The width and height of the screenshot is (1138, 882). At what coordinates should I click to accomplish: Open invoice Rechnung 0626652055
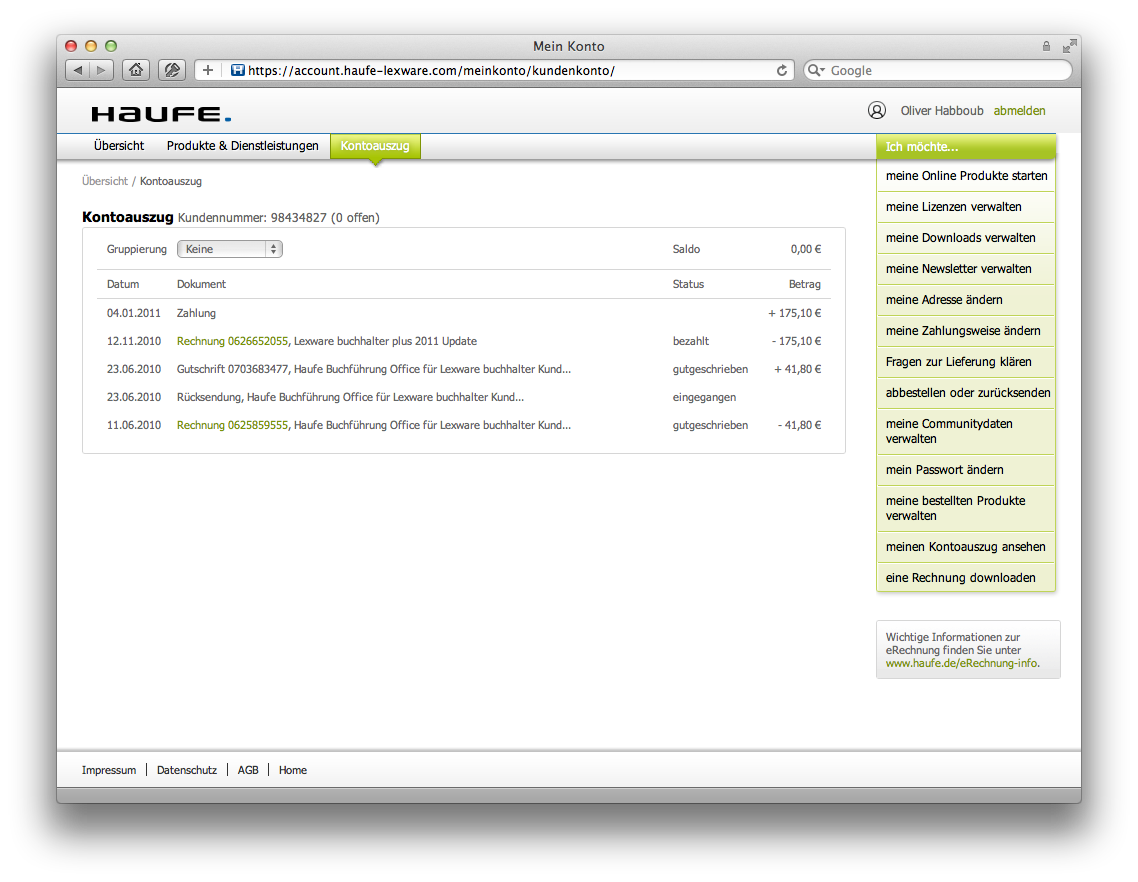(x=232, y=341)
